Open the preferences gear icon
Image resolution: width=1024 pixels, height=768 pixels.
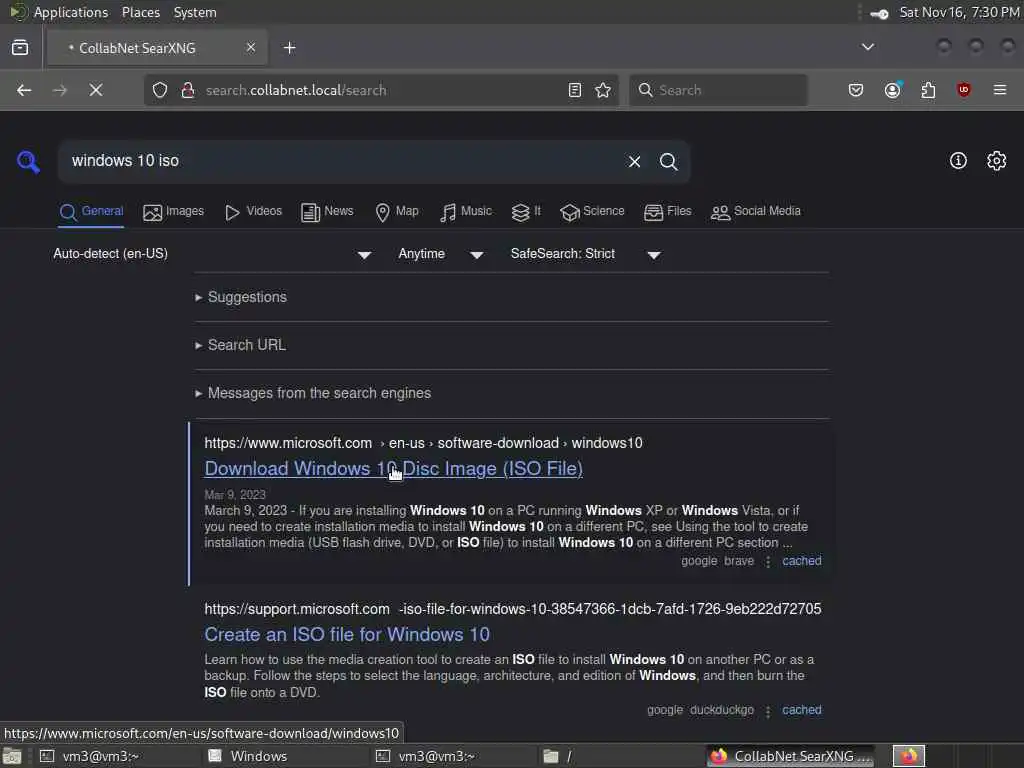(x=996, y=161)
